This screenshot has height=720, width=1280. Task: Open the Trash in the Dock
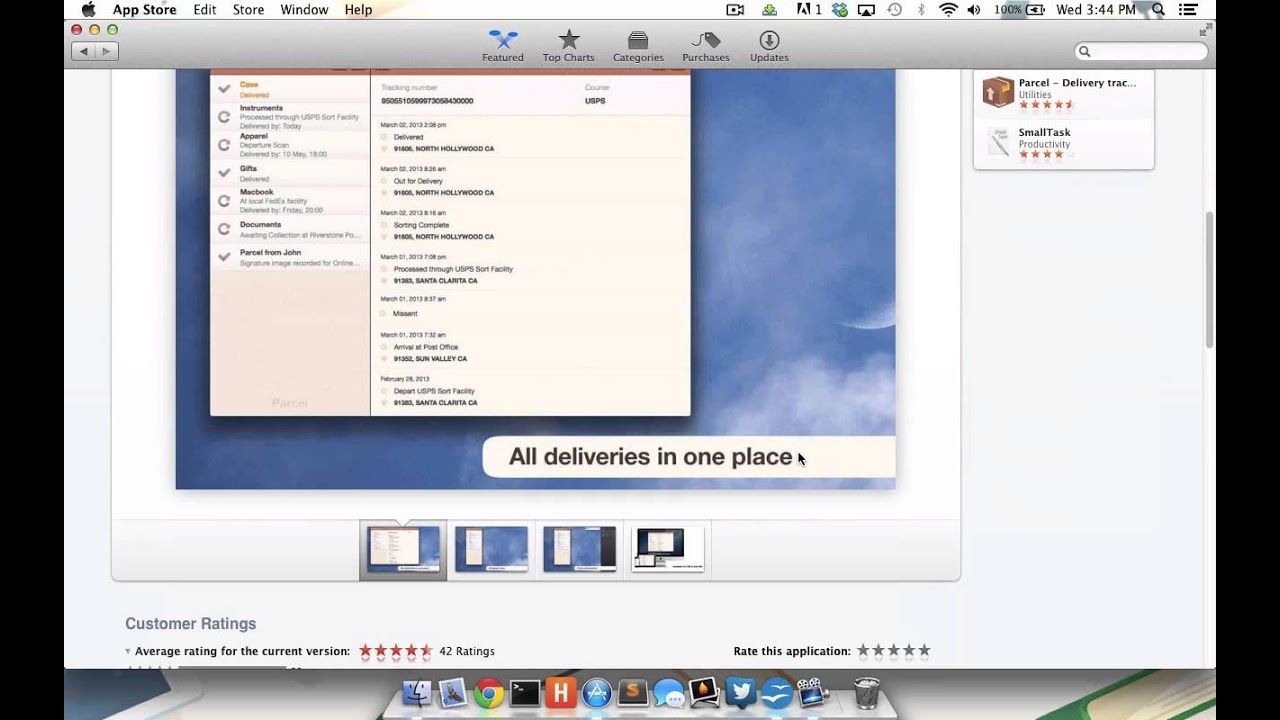[x=867, y=692]
